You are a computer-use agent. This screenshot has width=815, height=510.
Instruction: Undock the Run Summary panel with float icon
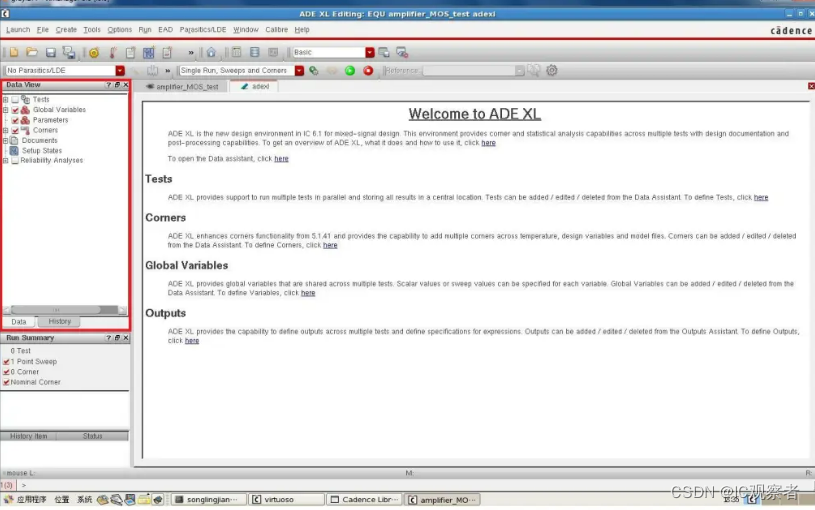[117, 337]
